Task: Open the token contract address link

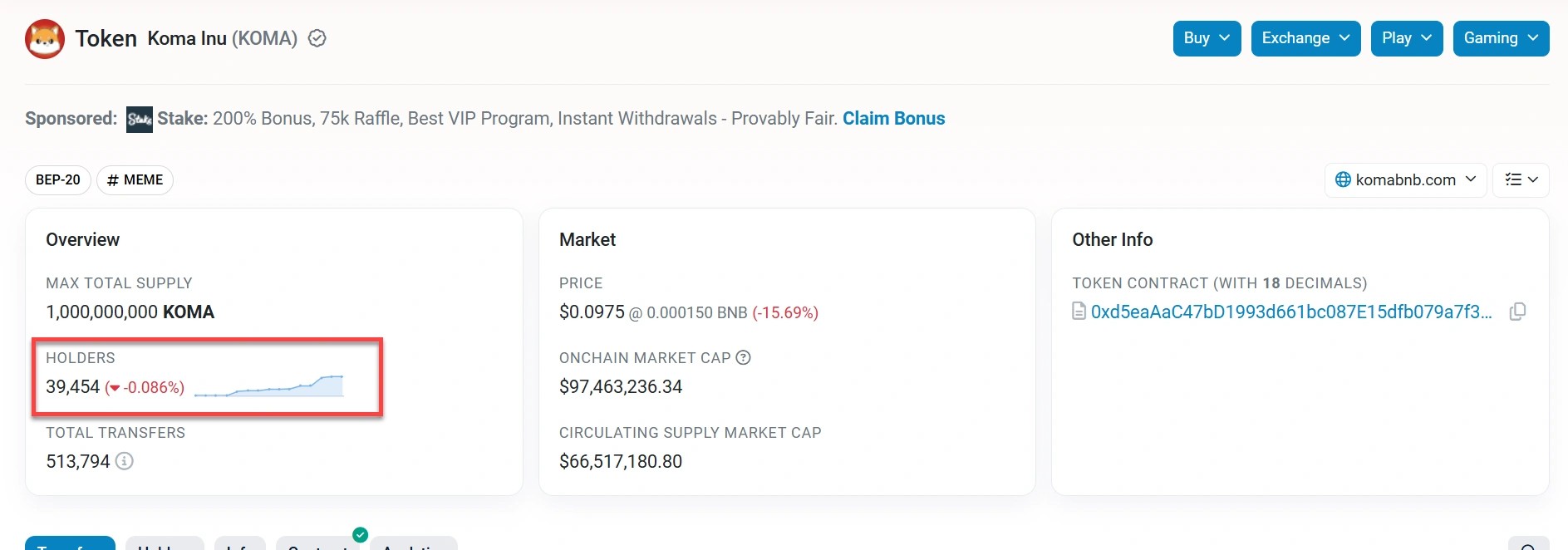Action: click(x=1290, y=312)
